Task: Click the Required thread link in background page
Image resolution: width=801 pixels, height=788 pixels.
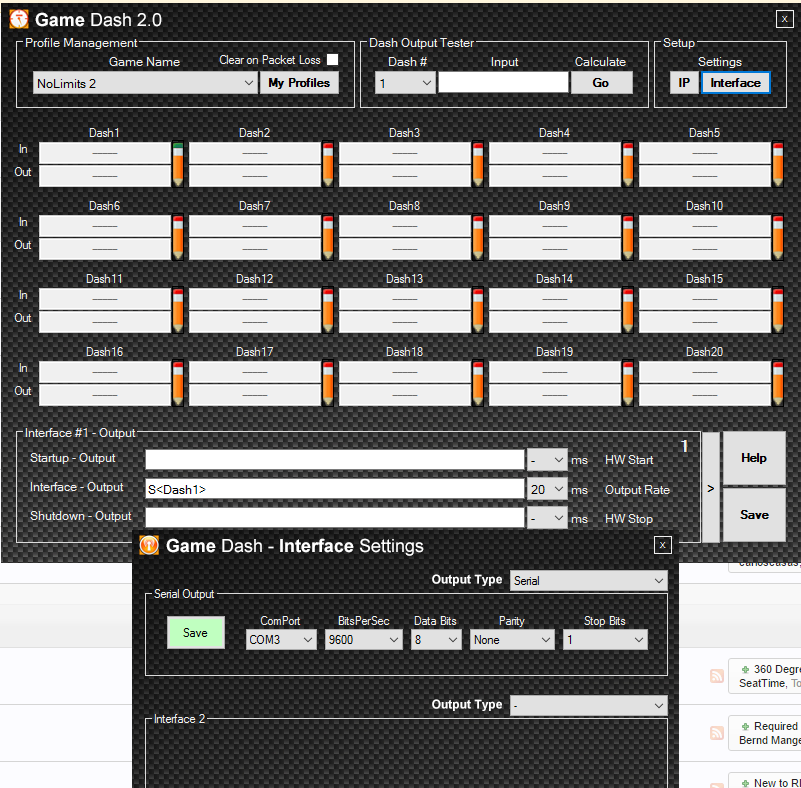Action: (776, 726)
